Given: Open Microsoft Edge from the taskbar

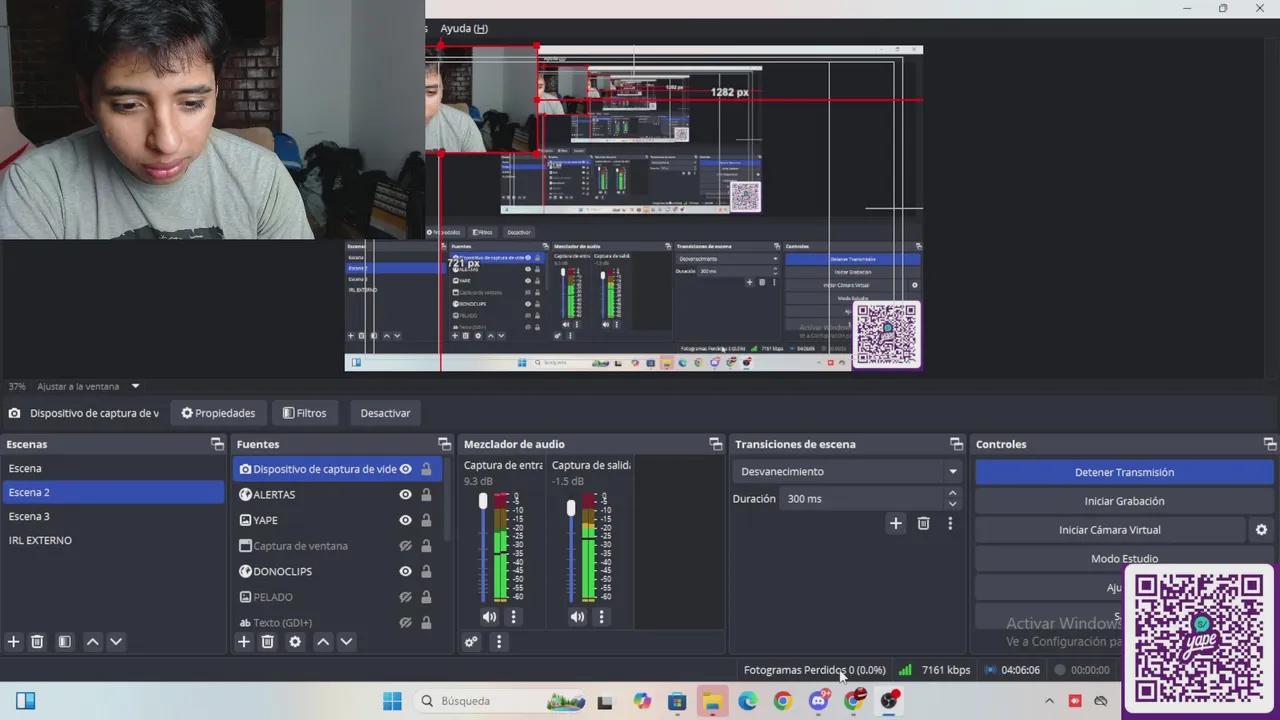Looking at the screenshot, I should click(748, 701).
